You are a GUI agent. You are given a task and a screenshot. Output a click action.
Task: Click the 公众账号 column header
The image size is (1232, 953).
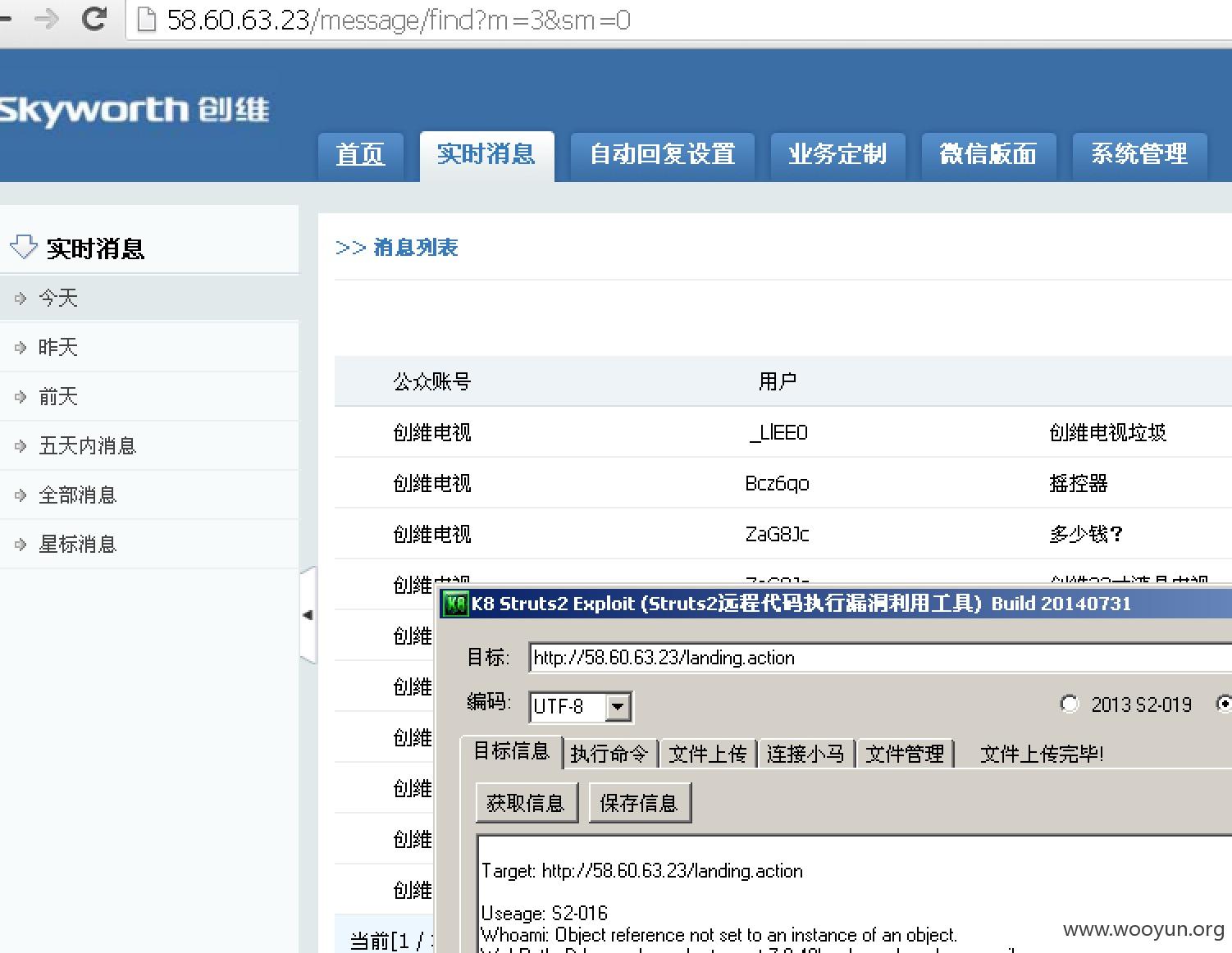432,381
